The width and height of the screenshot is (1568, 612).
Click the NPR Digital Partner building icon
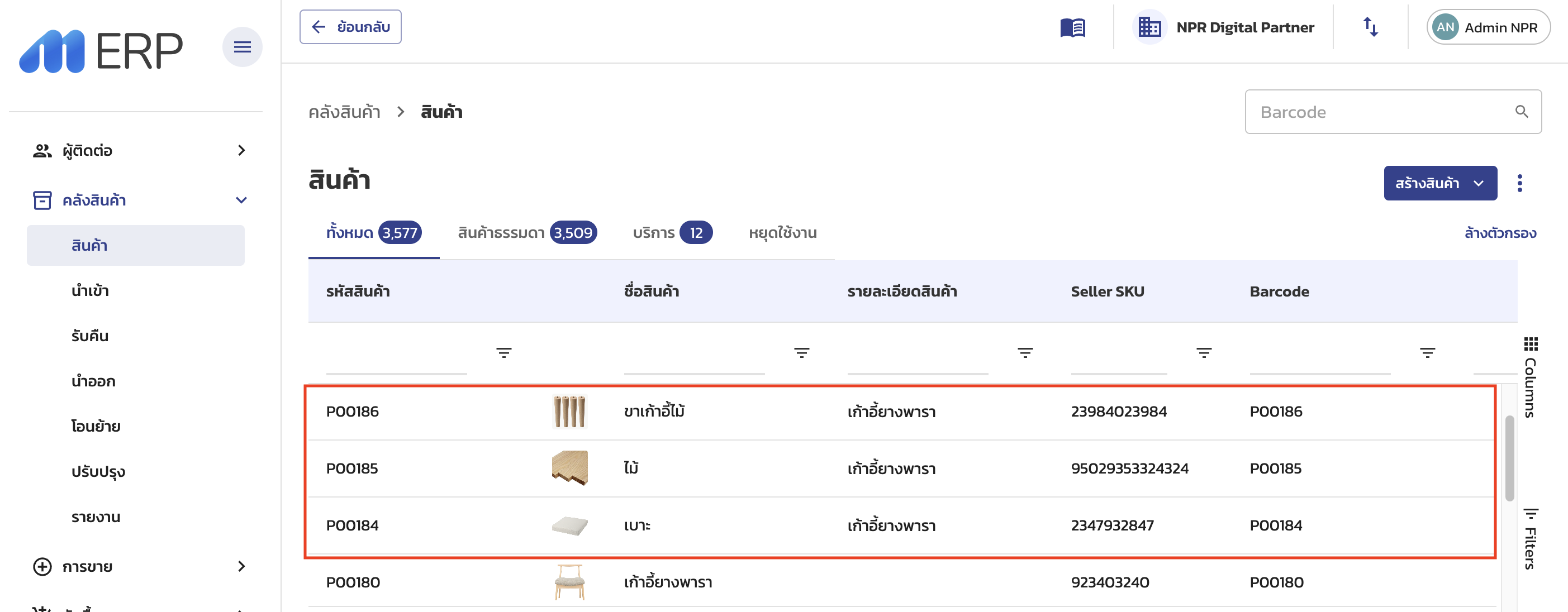point(1149,27)
